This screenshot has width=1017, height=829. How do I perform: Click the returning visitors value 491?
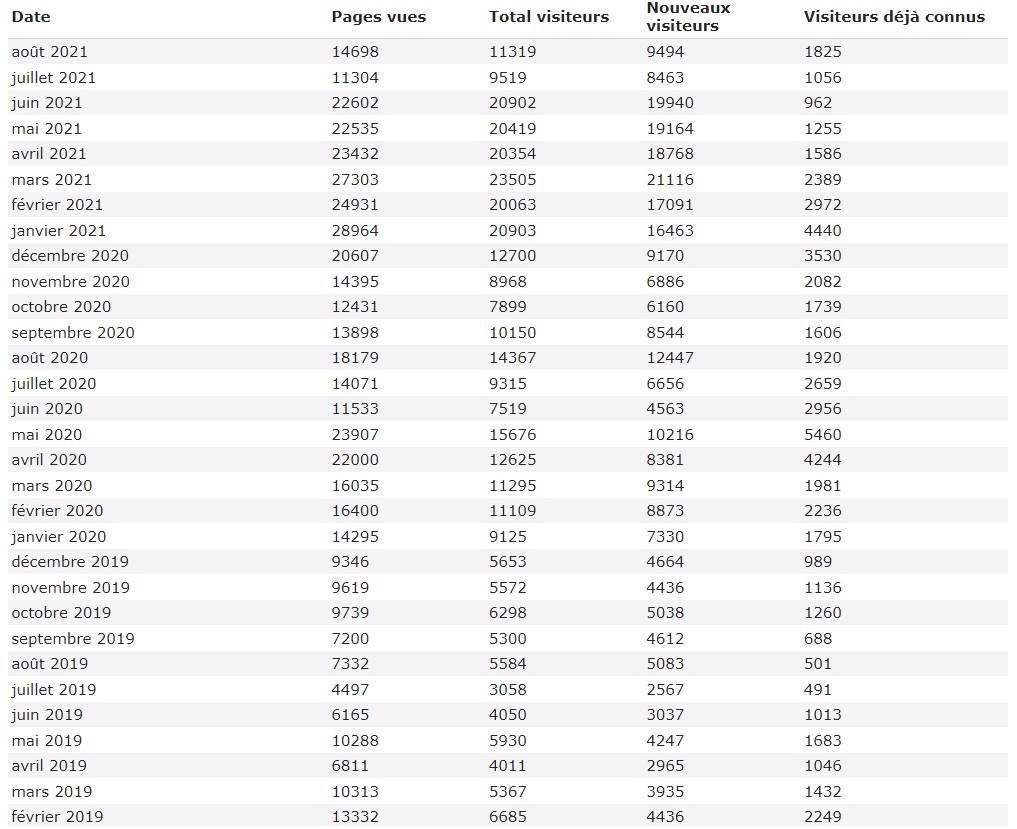pyautogui.click(x=818, y=690)
